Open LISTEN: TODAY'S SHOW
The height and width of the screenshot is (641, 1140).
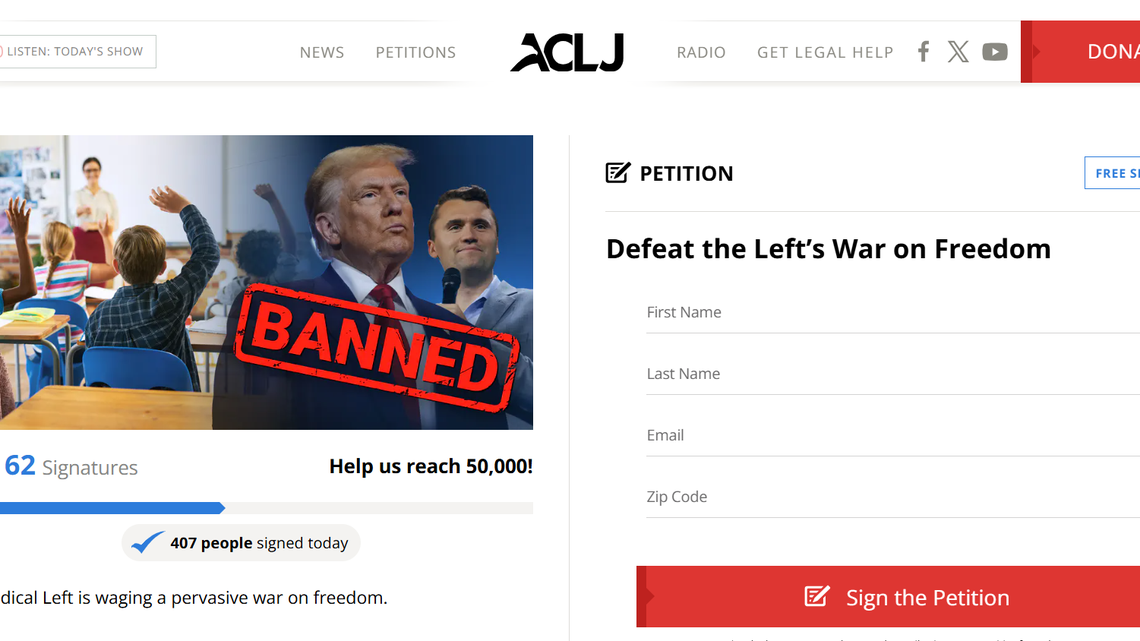coord(75,51)
